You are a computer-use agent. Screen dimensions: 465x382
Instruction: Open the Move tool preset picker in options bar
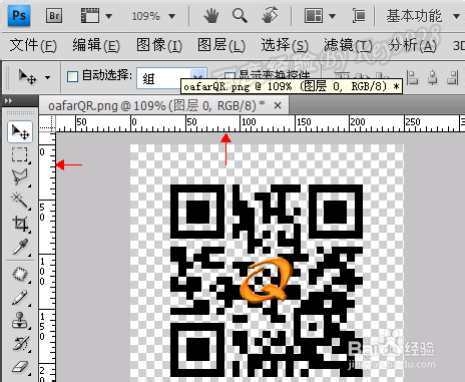[x=27, y=77]
